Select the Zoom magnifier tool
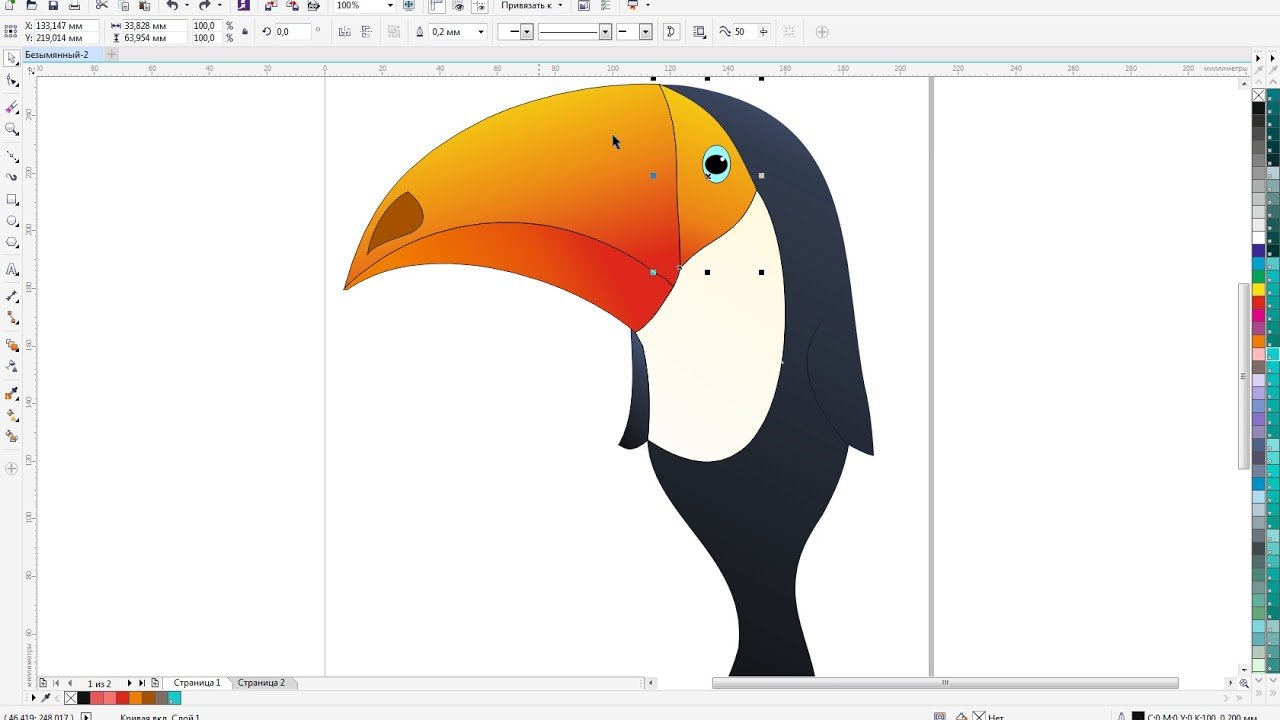Screen dimensions: 1280x720 tap(12, 129)
